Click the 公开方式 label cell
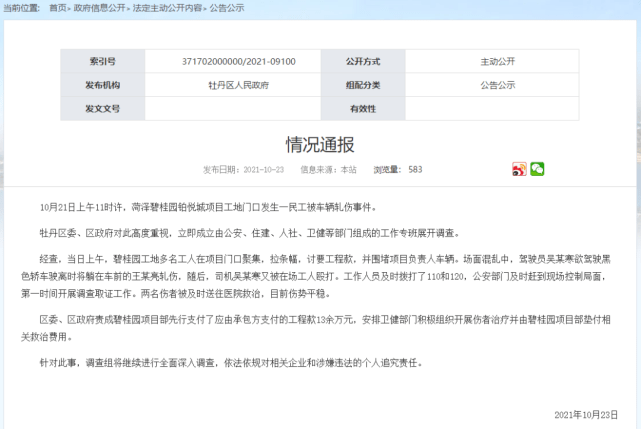The image size is (641, 429). 363,61
